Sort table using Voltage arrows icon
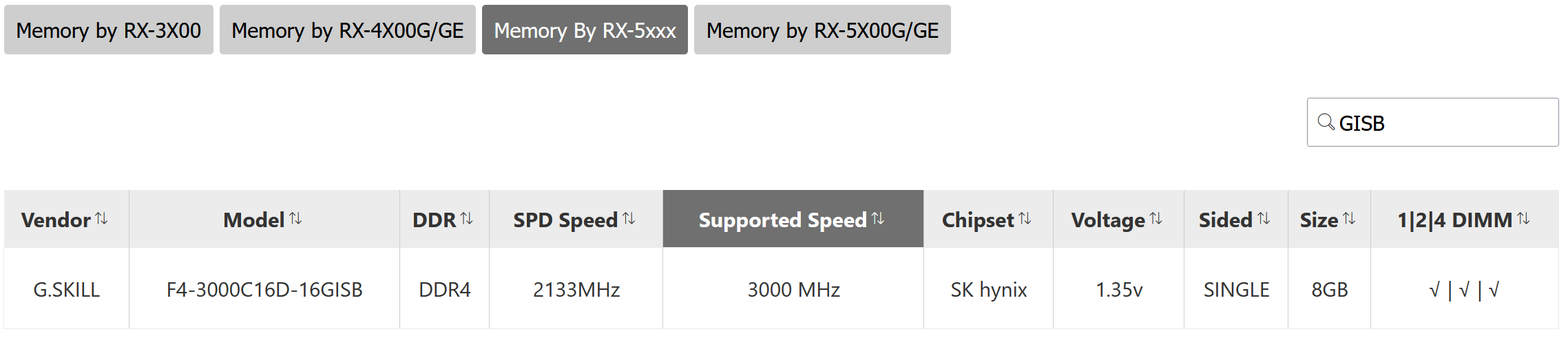 1156,218
